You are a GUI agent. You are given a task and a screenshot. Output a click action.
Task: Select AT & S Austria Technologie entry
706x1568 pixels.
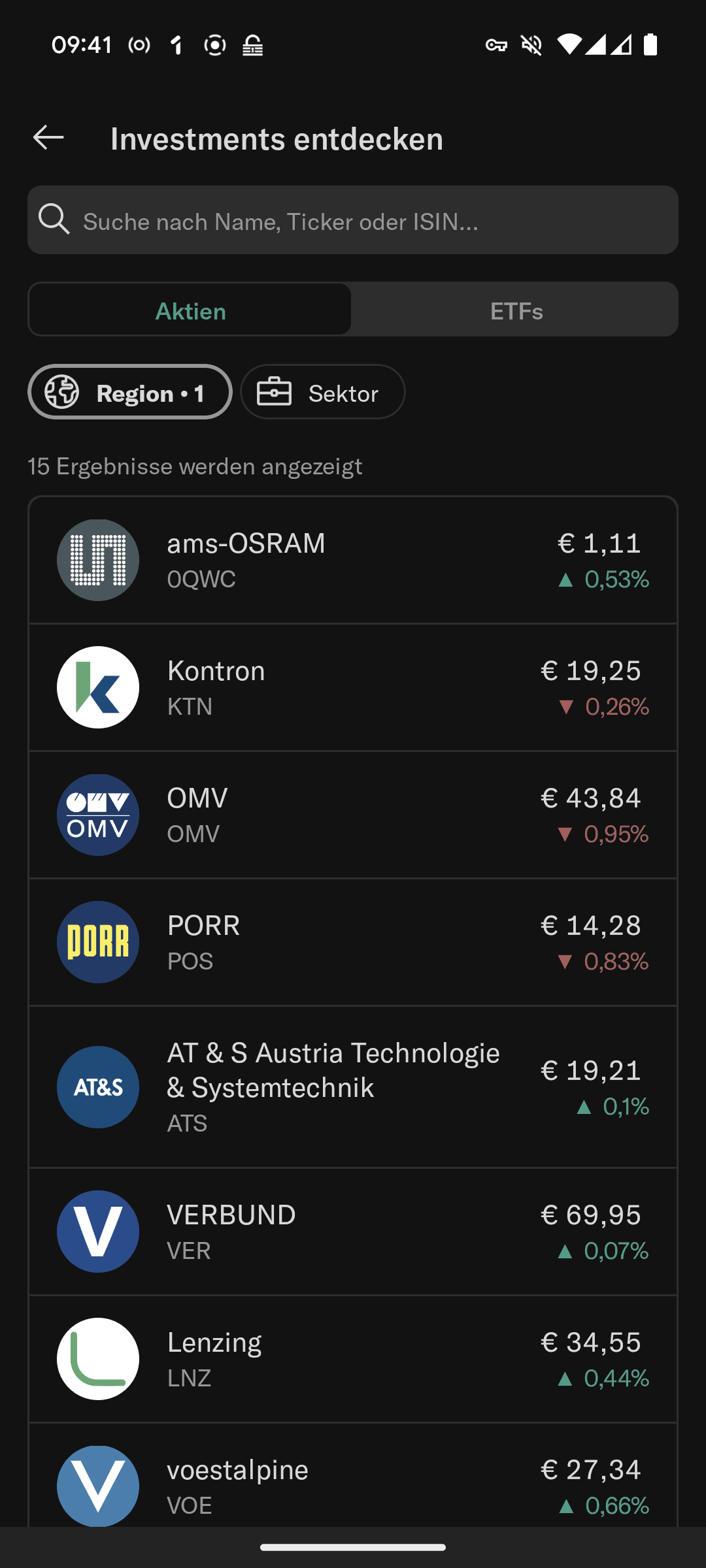[x=333, y=1070]
